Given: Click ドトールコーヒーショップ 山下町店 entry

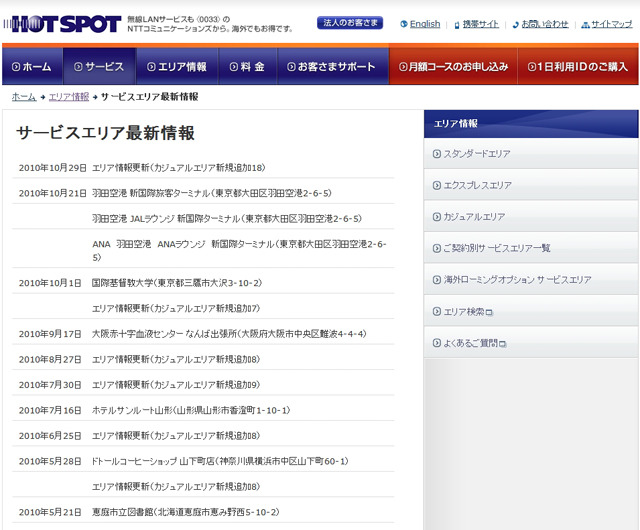Looking at the screenshot, I should click(220, 461).
